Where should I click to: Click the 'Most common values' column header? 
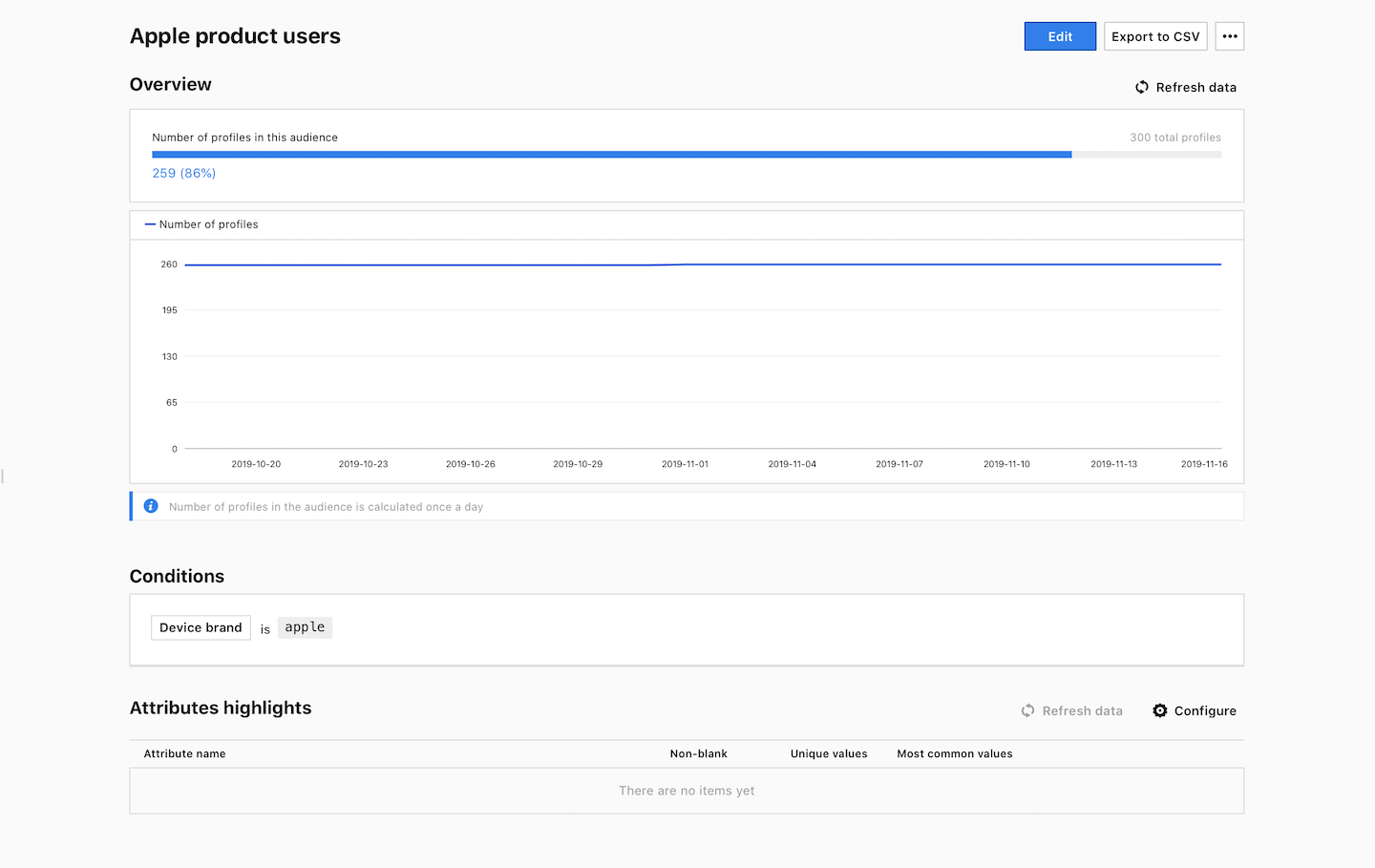coord(955,753)
